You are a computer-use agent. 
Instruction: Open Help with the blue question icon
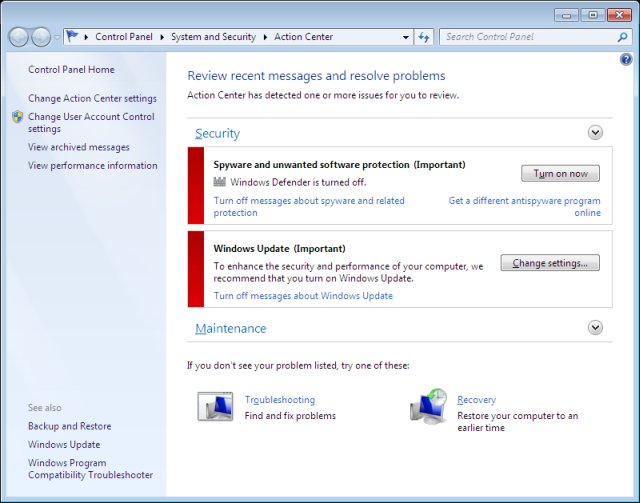tap(626, 60)
